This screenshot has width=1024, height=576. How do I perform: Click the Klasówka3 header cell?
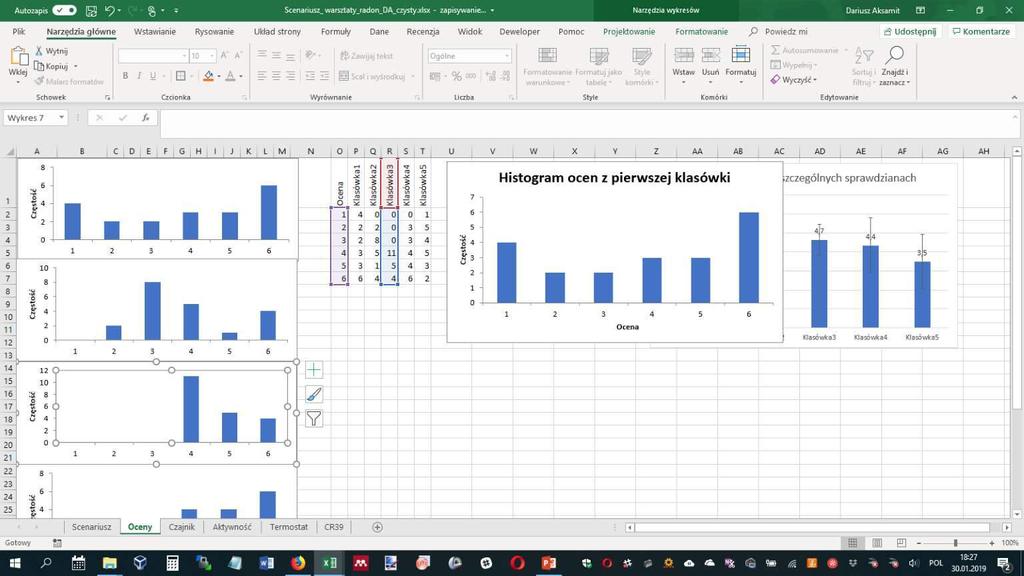pyautogui.click(x=389, y=184)
